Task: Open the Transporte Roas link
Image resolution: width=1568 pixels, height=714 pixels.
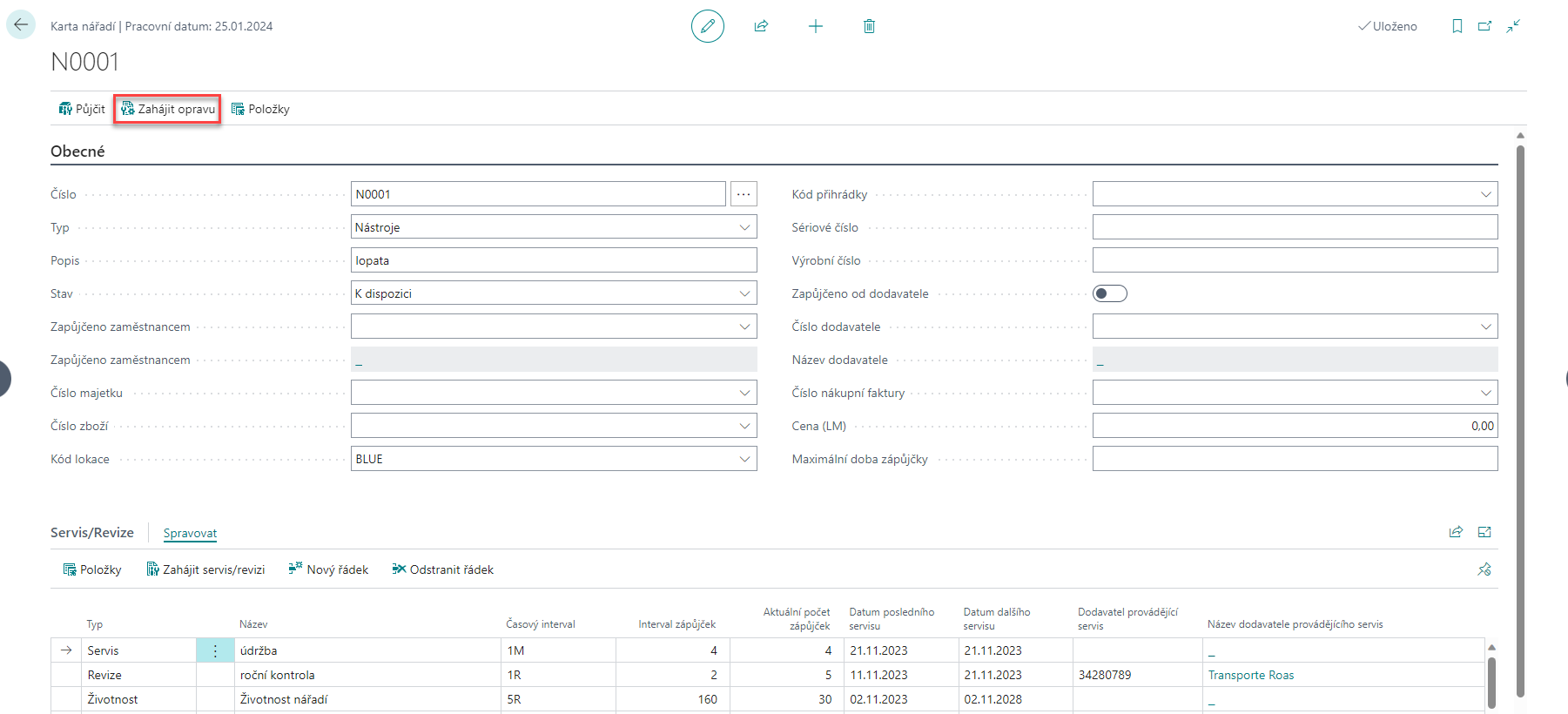Action: pos(1250,675)
